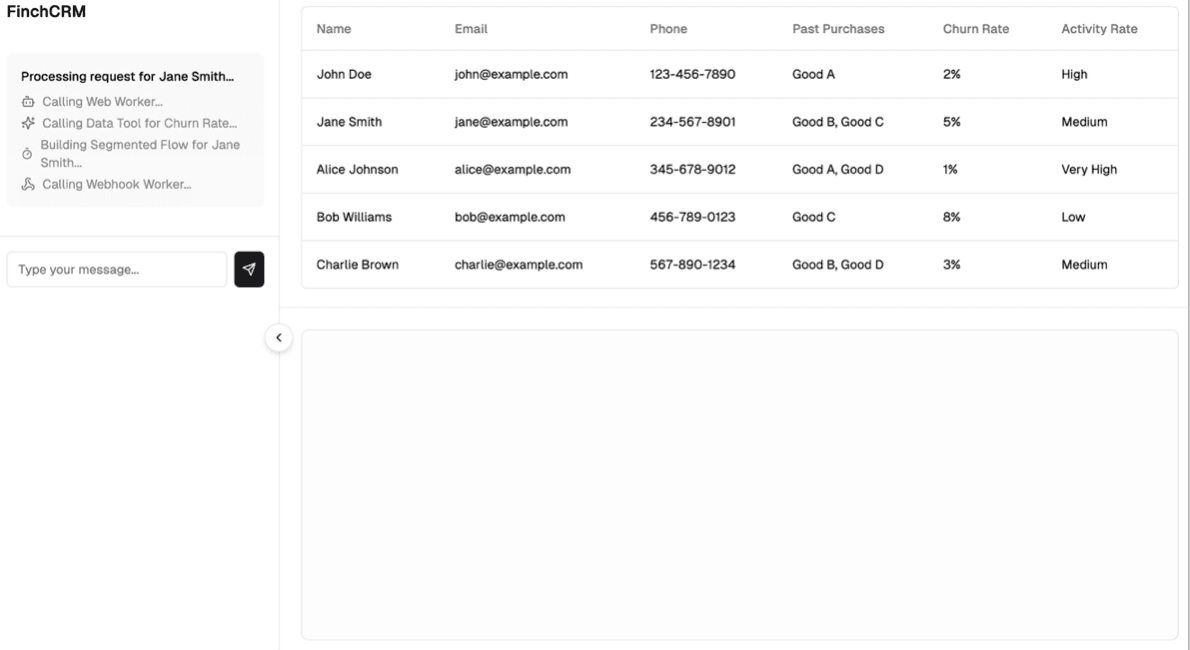Select the Bob Williams name cell
The height and width of the screenshot is (650, 1190).
point(354,217)
